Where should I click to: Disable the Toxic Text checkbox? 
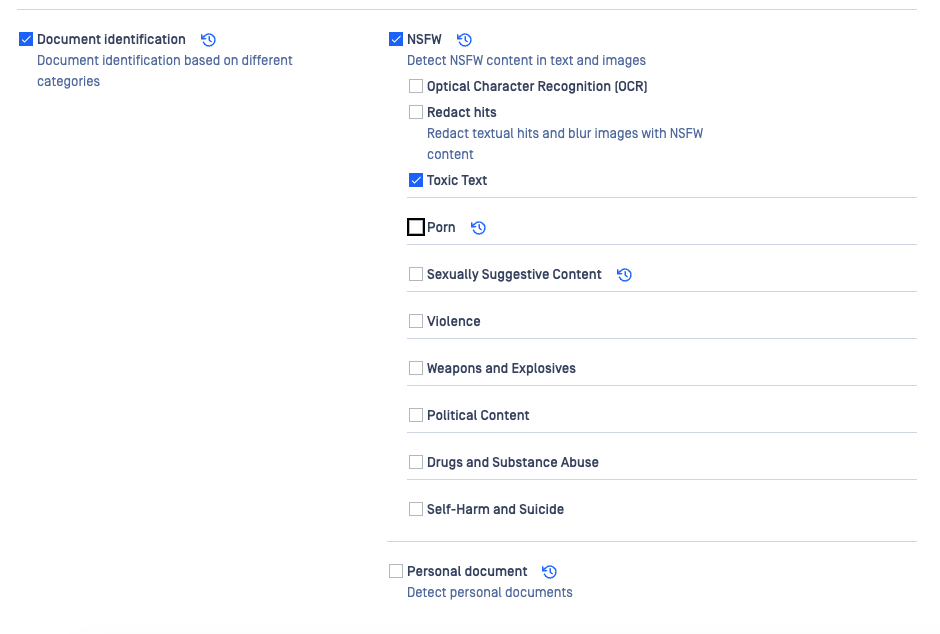click(x=416, y=181)
